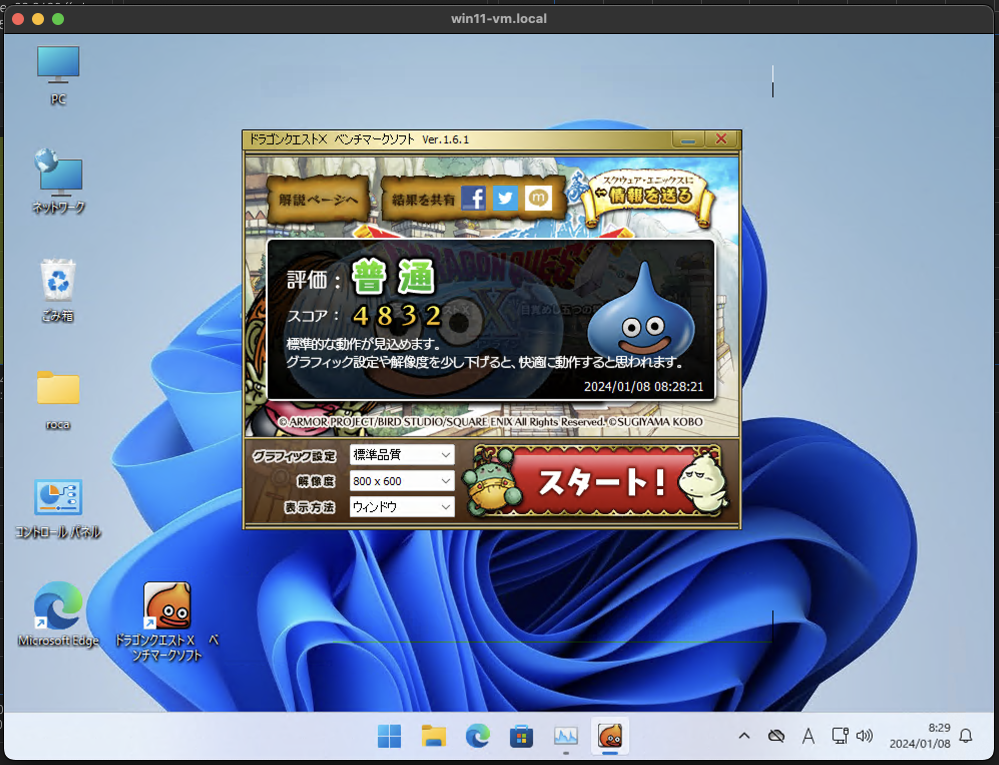
Task: Click the benchmark title bar text Ver.1.6.1
Action: tap(445, 139)
